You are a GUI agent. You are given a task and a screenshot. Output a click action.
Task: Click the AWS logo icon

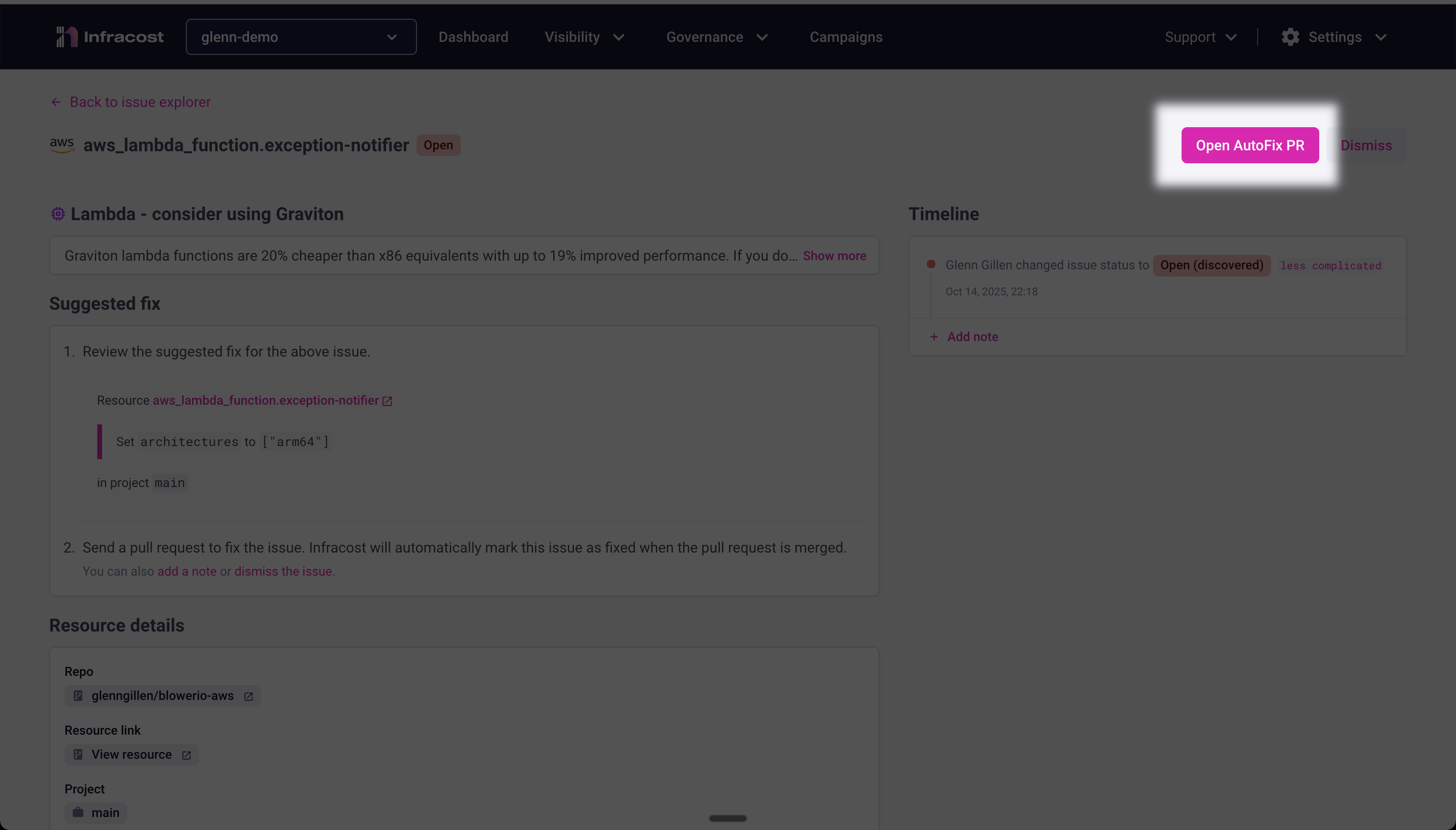coord(62,145)
